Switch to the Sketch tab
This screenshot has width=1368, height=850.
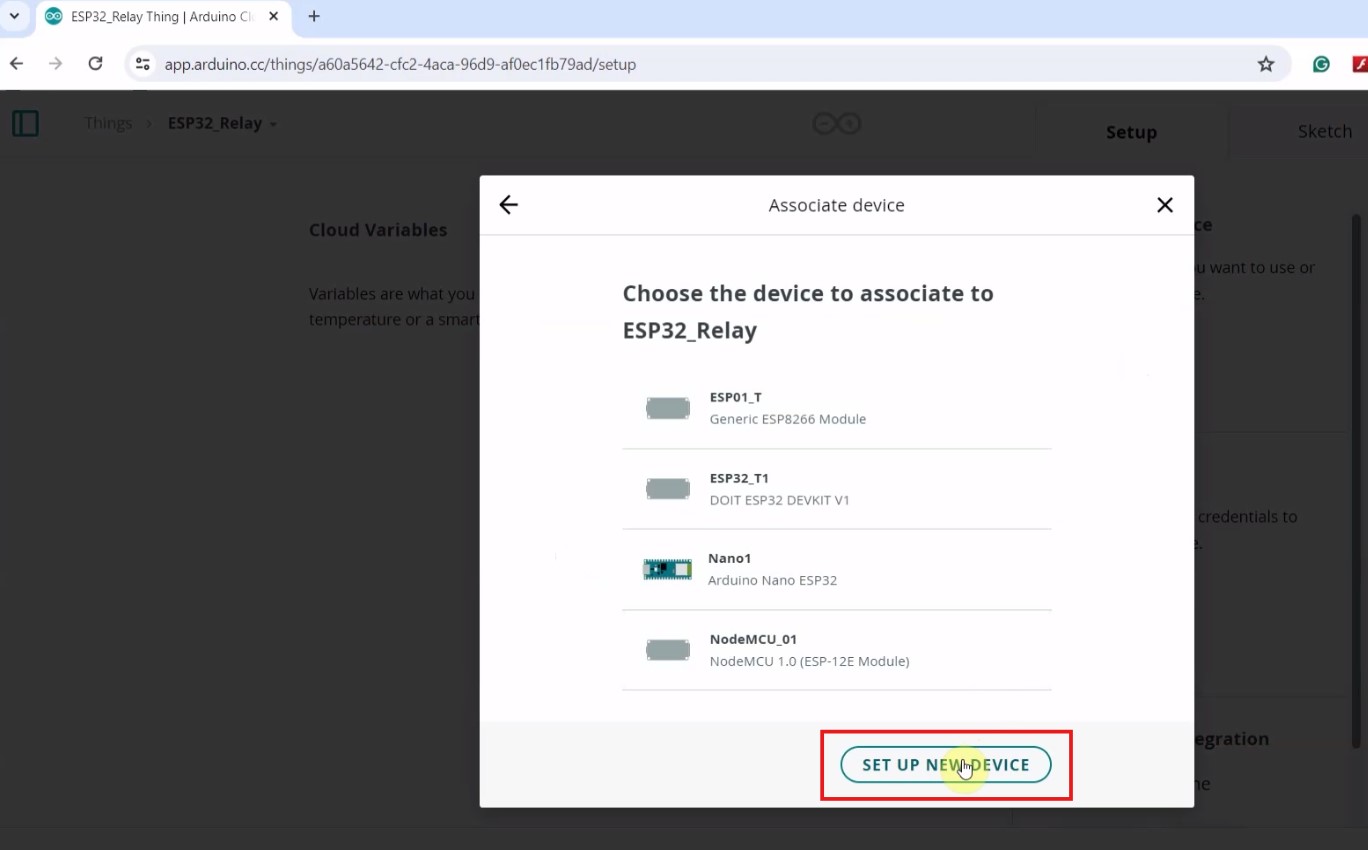coord(1324,131)
